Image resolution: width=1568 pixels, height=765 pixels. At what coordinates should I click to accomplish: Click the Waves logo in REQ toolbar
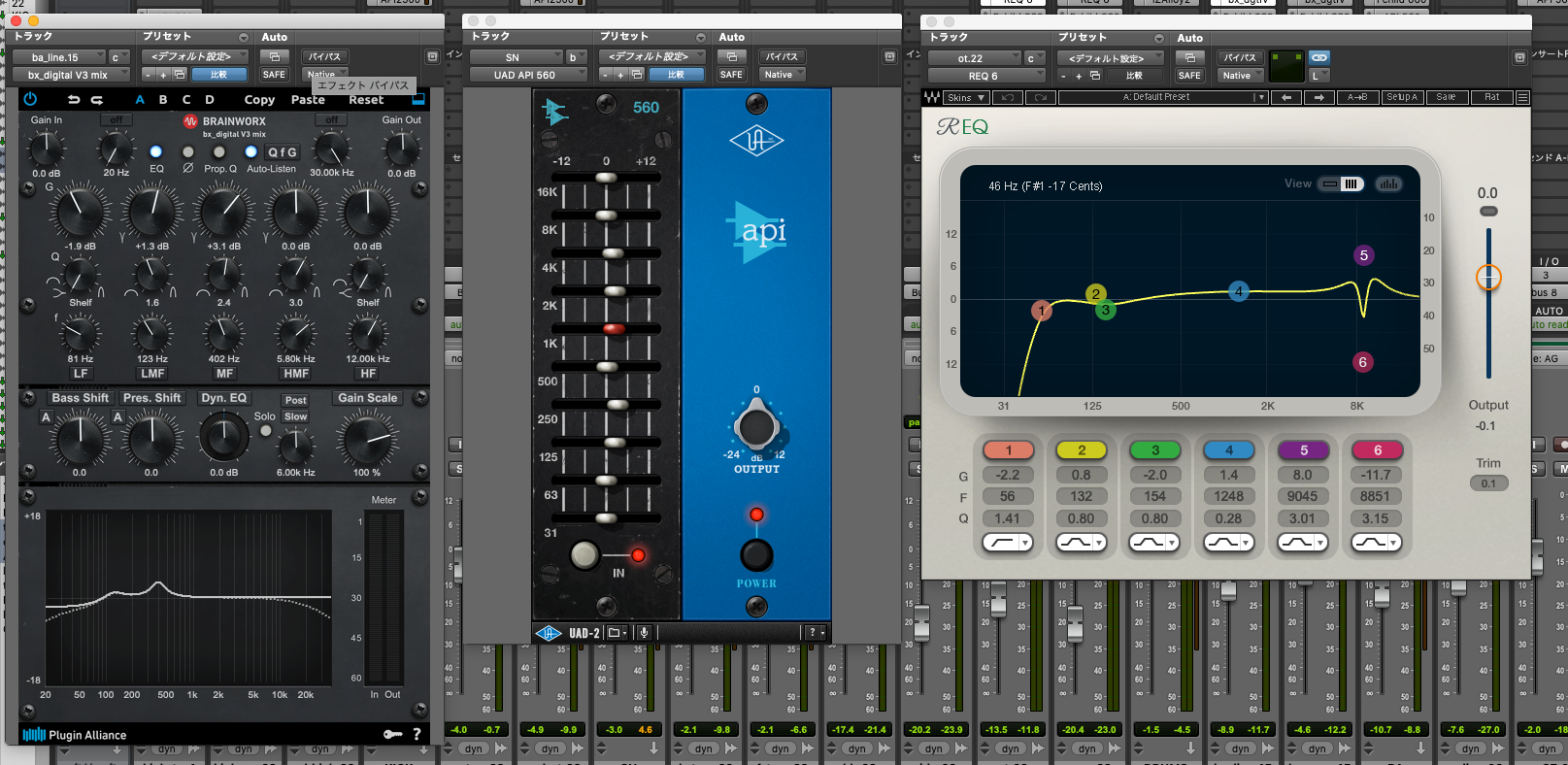coord(932,97)
